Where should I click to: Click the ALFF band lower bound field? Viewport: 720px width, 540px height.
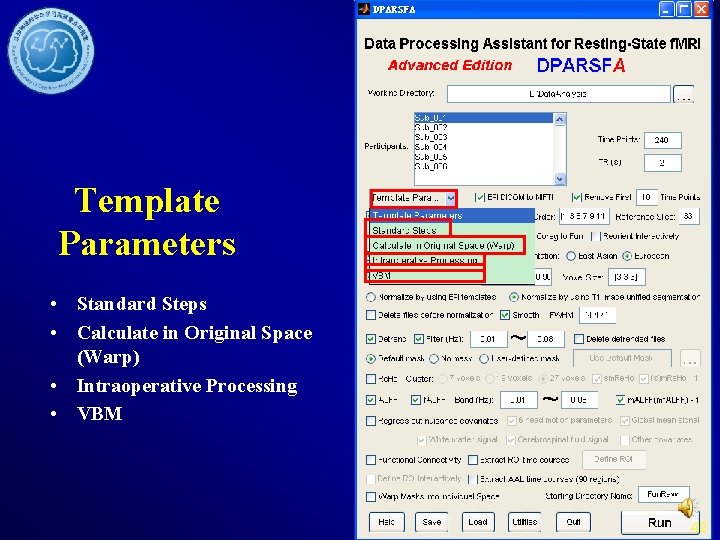519,400
